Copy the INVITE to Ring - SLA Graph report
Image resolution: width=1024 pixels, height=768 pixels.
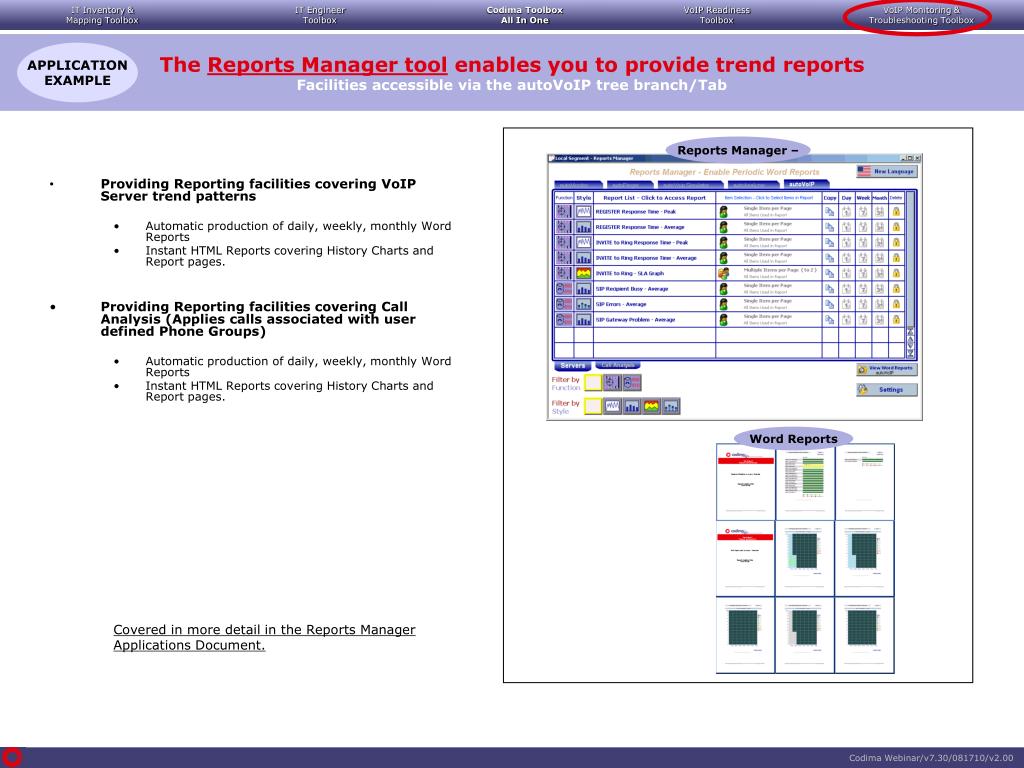[x=829, y=274]
